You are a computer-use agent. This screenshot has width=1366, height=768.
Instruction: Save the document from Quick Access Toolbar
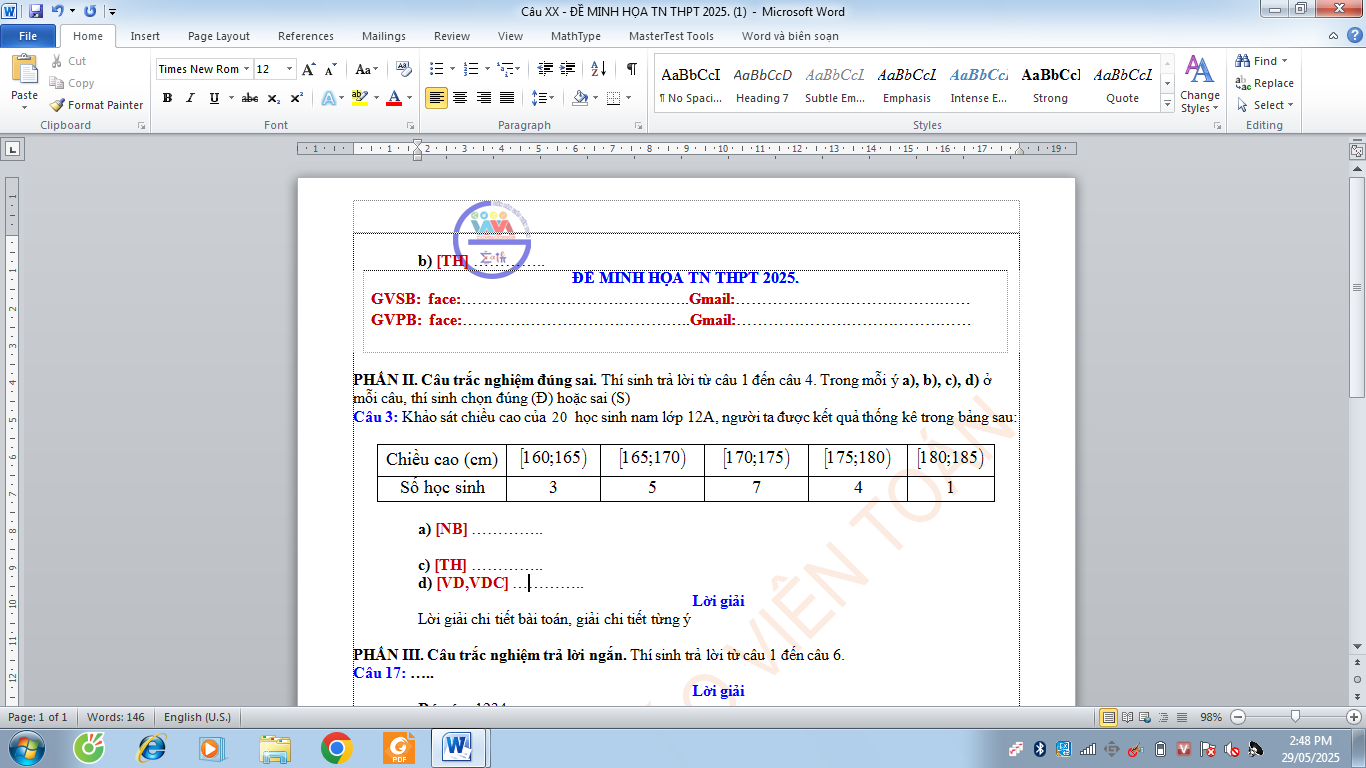(36, 11)
